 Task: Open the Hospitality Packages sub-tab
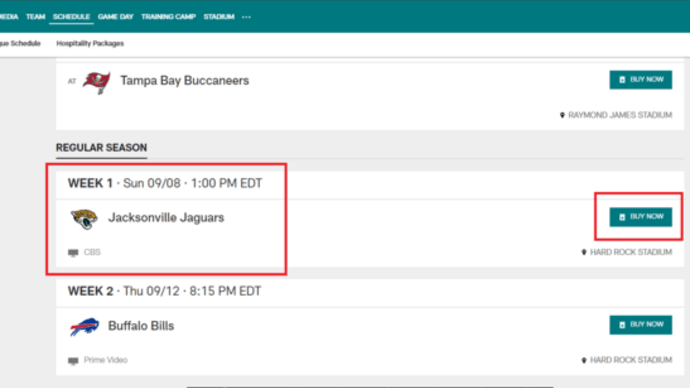click(90, 43)
